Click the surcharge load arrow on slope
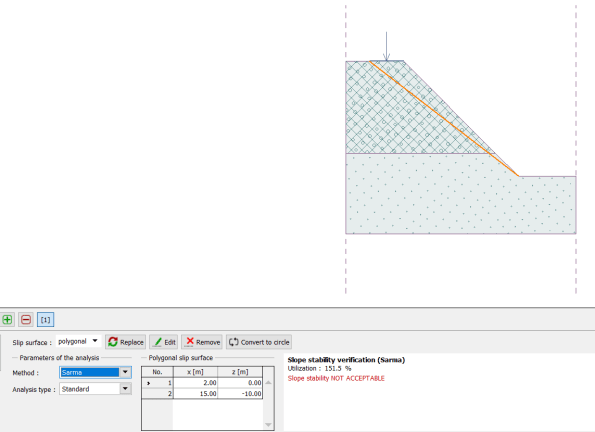Screen dimensions: 595x432 (386, 46)
